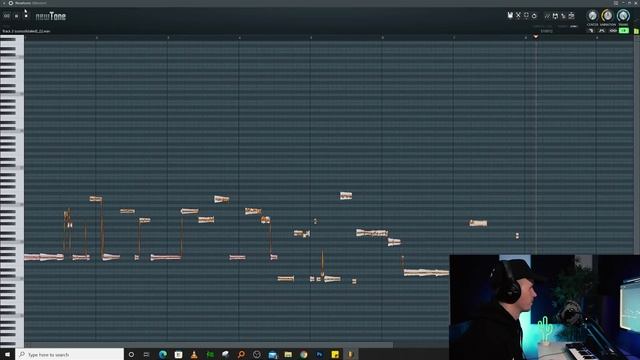Click the 'Type here to search' box
This screenshot has height=360, width=640.
(69, 354)
